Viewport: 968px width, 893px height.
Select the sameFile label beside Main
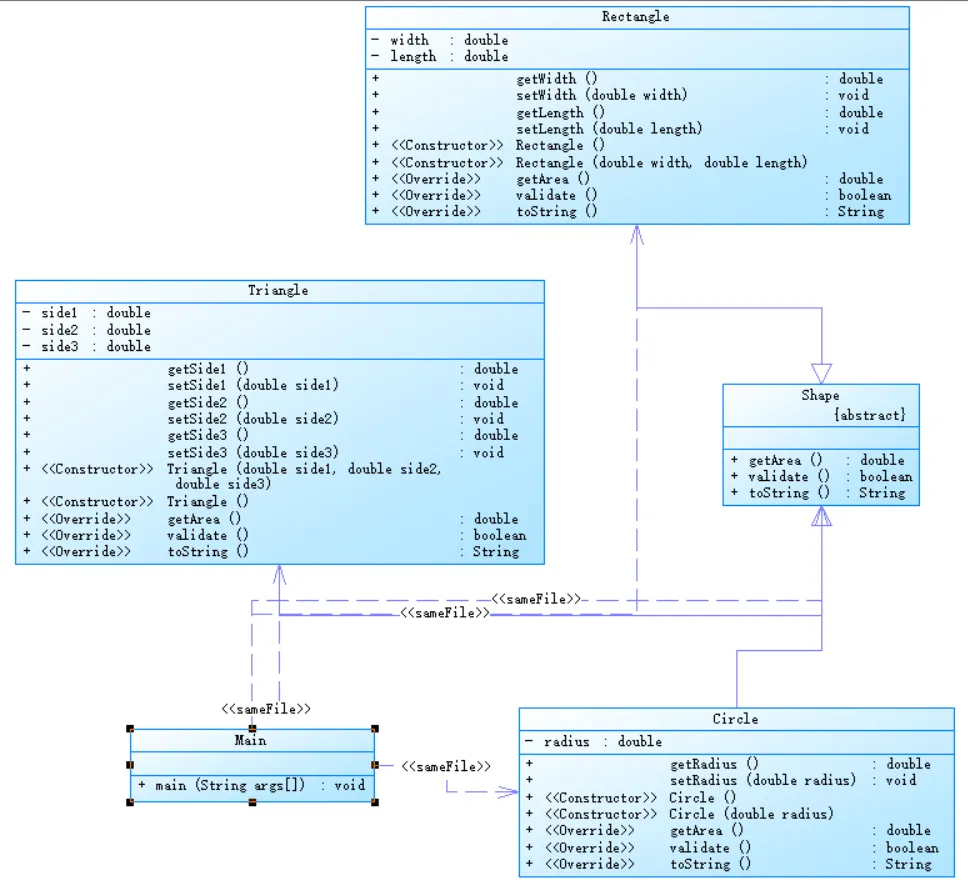click(446, 766)
